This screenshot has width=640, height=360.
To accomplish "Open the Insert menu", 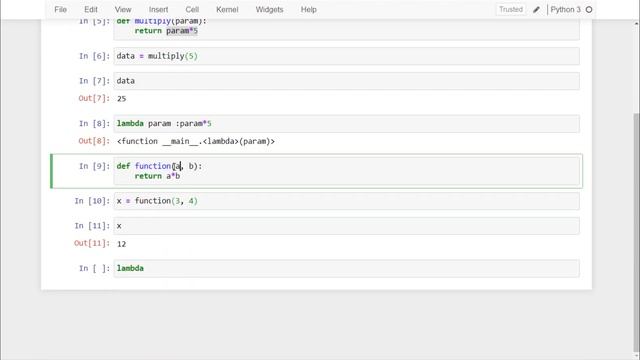I will [158, 9].
